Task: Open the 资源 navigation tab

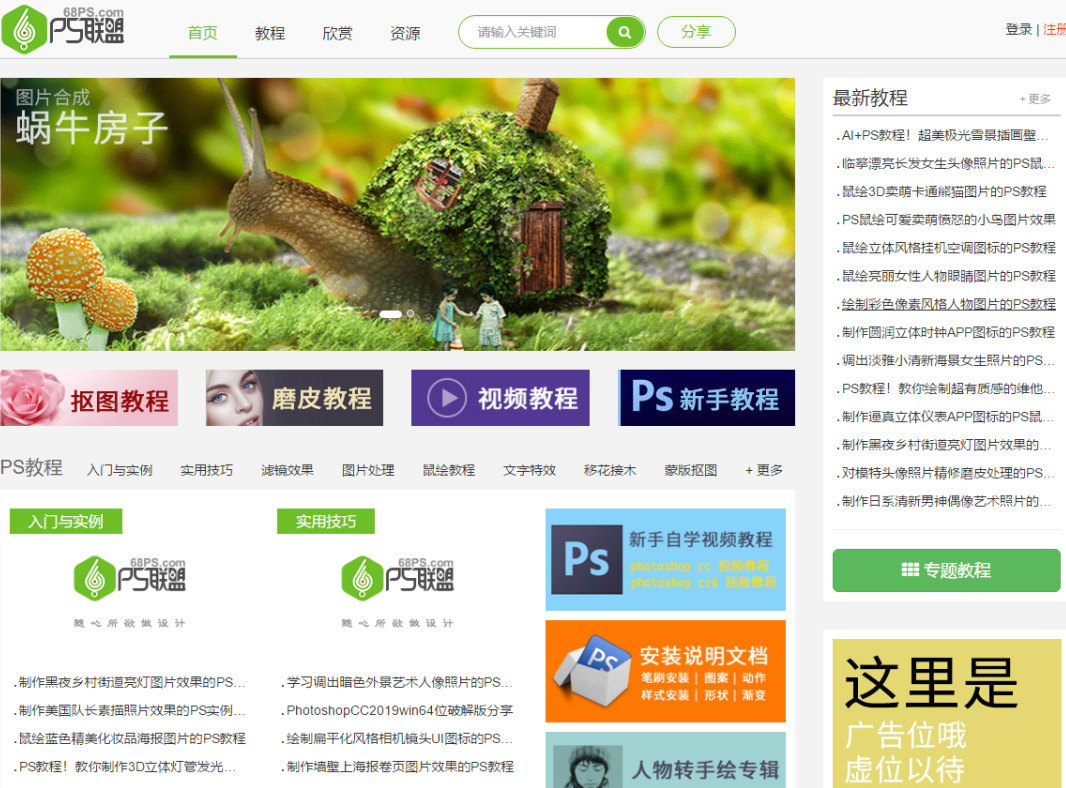Action: [405, 33]
